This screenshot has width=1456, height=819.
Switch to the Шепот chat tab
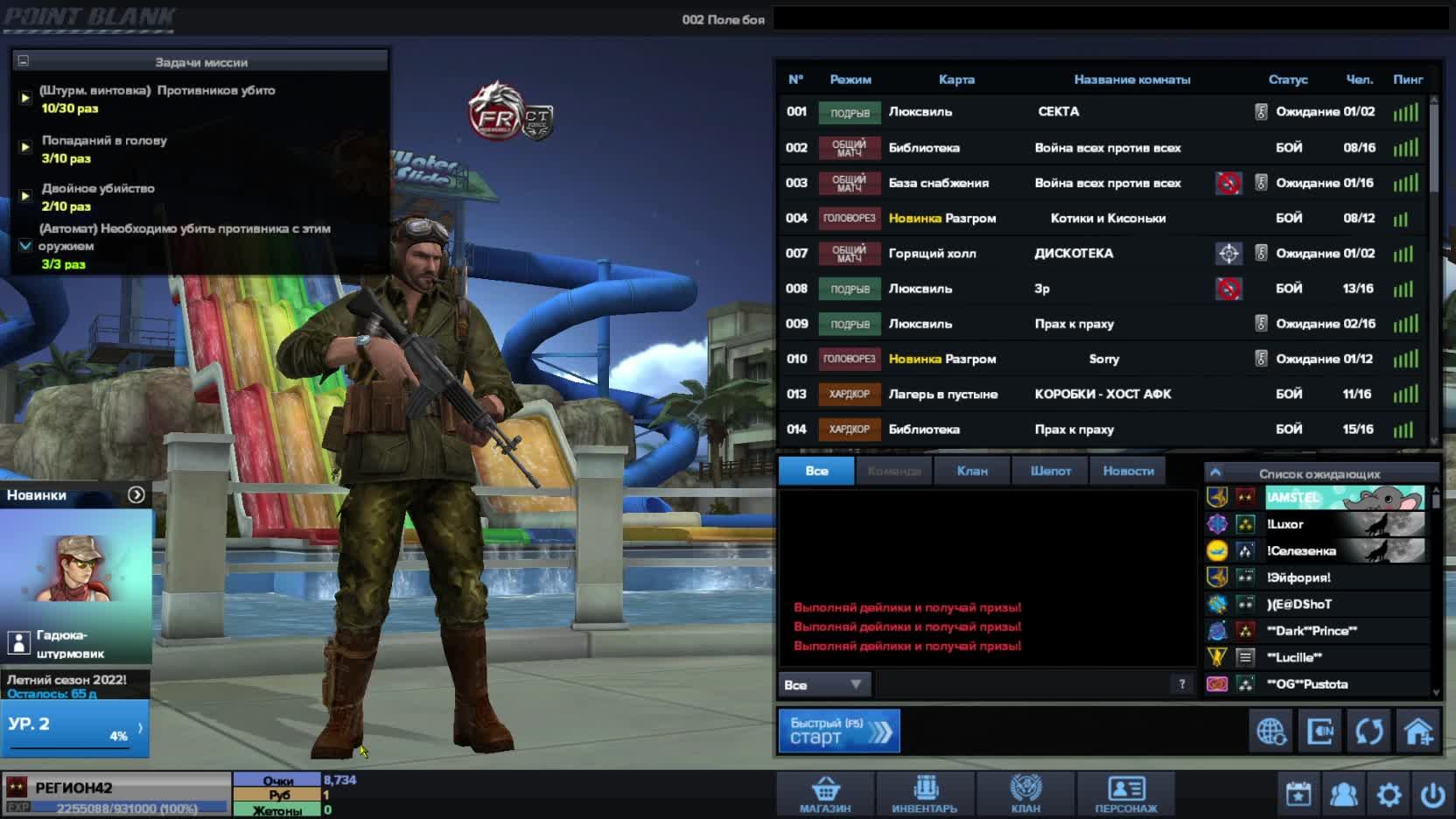[x=1050, y=471]
